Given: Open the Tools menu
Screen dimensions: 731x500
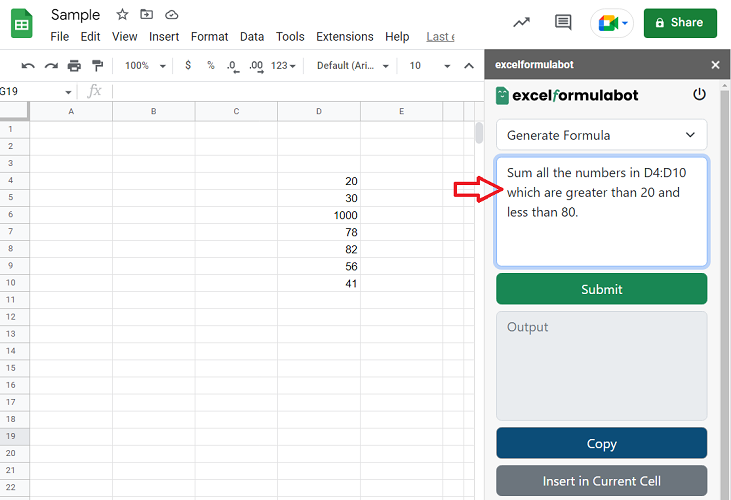Looking at the screenshot, I should 290,37.
